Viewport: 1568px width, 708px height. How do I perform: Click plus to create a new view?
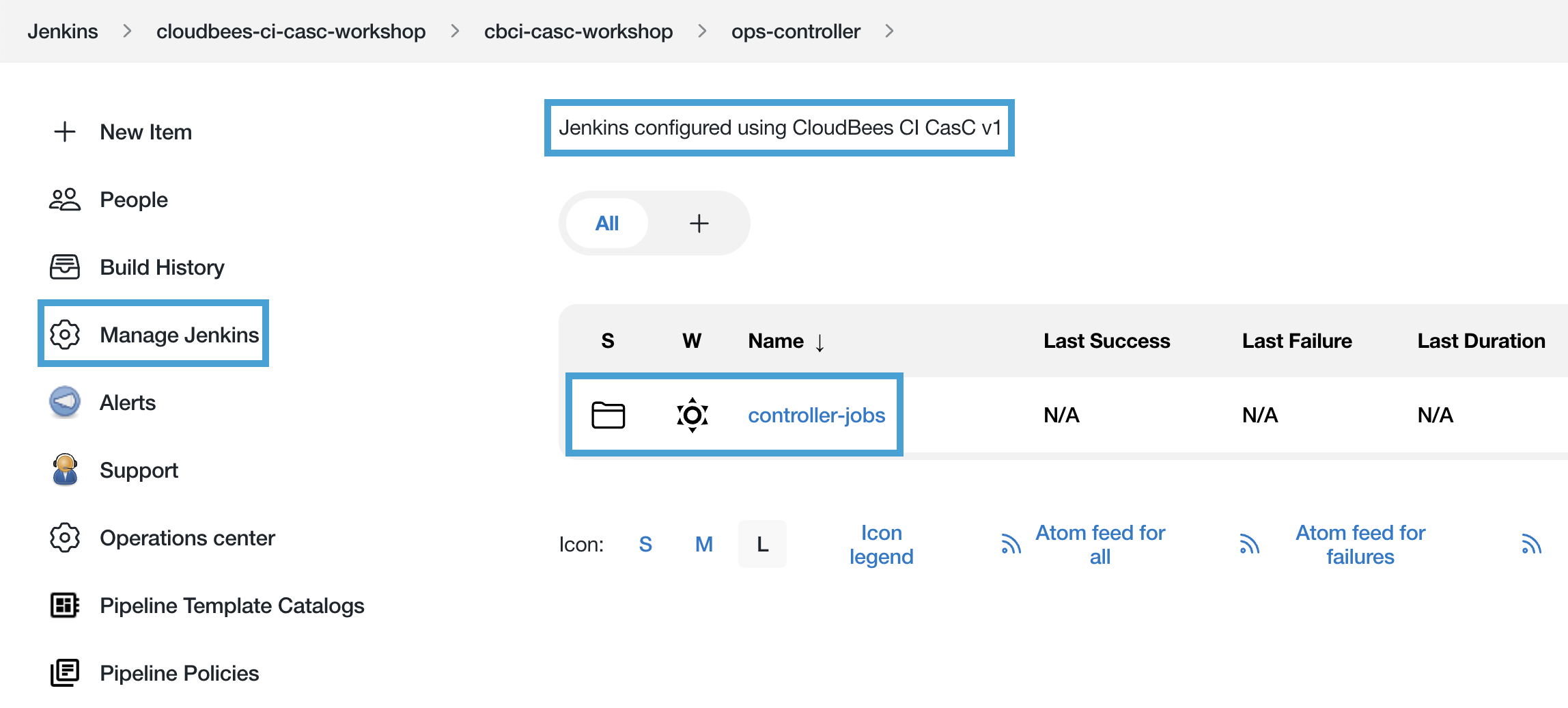(x=699, y=223)
